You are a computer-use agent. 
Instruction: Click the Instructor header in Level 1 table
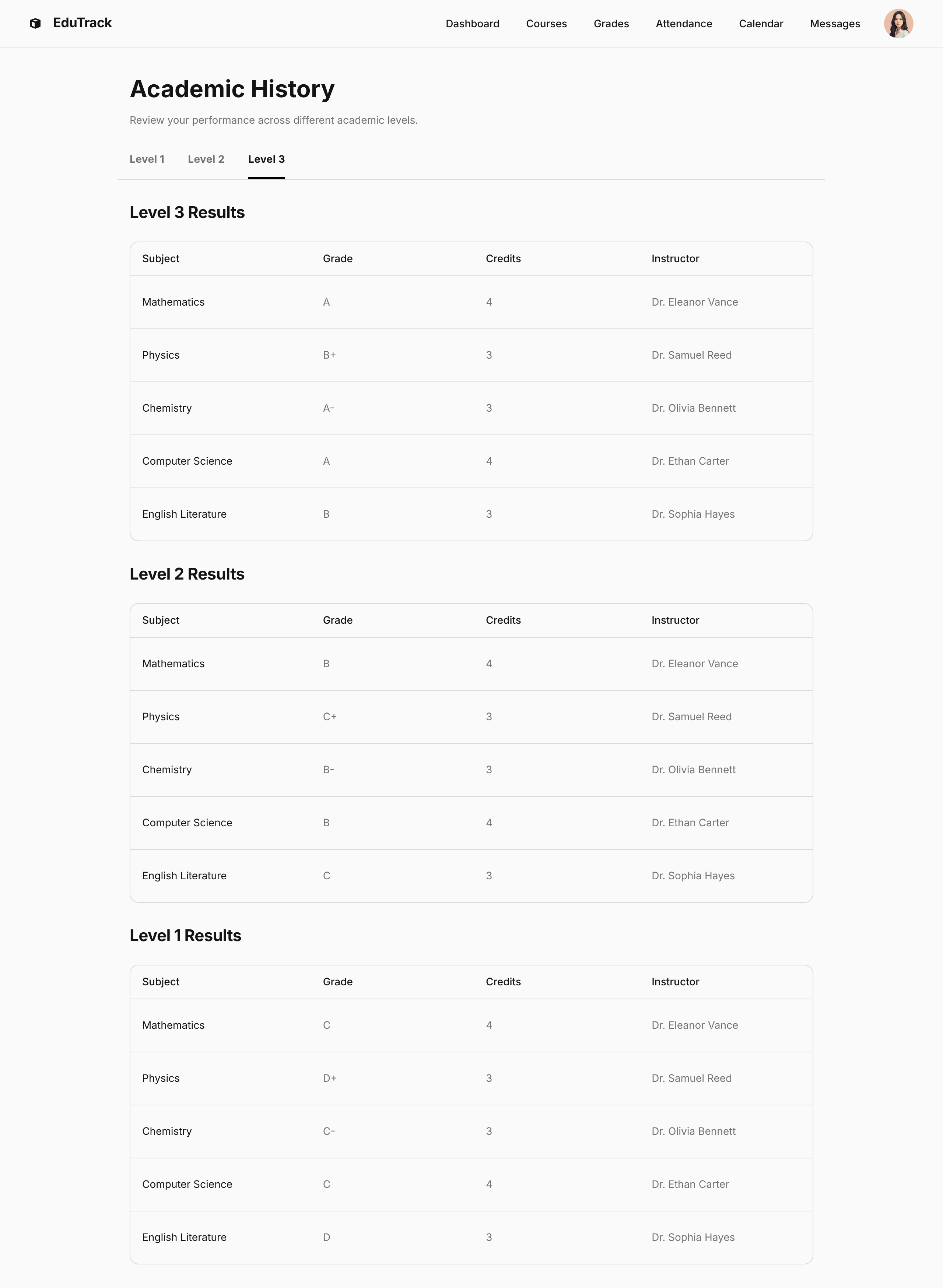[675, 981]
